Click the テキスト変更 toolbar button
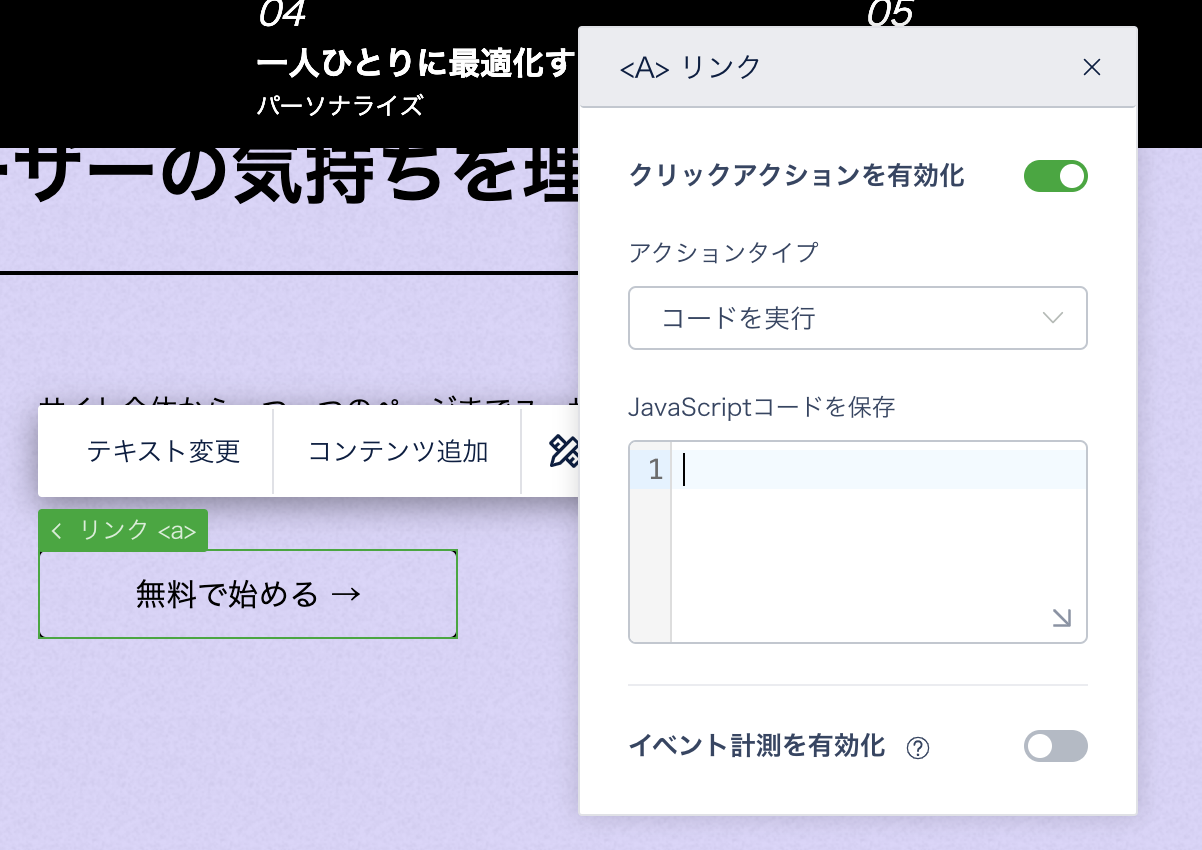1202x850 pixels. [x=164, y=451]
